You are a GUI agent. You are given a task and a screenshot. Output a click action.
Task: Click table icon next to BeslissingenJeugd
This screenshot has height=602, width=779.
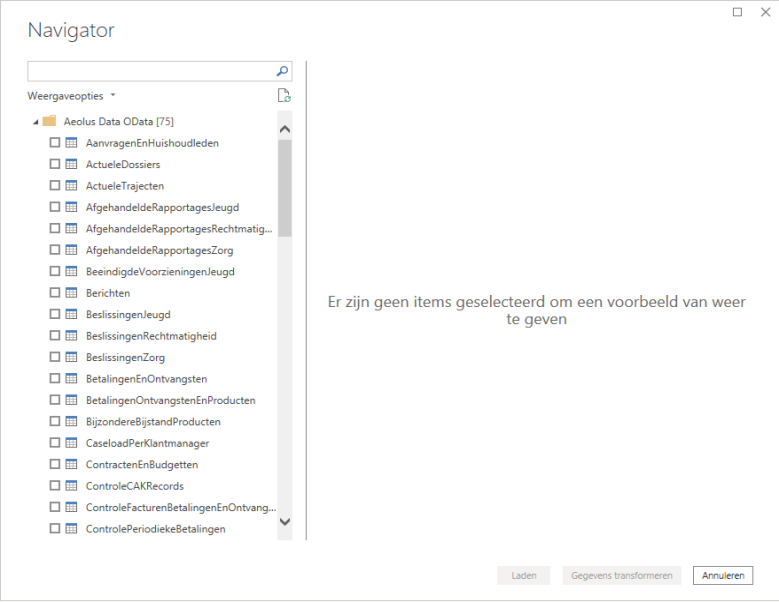[x=72, y=314]
